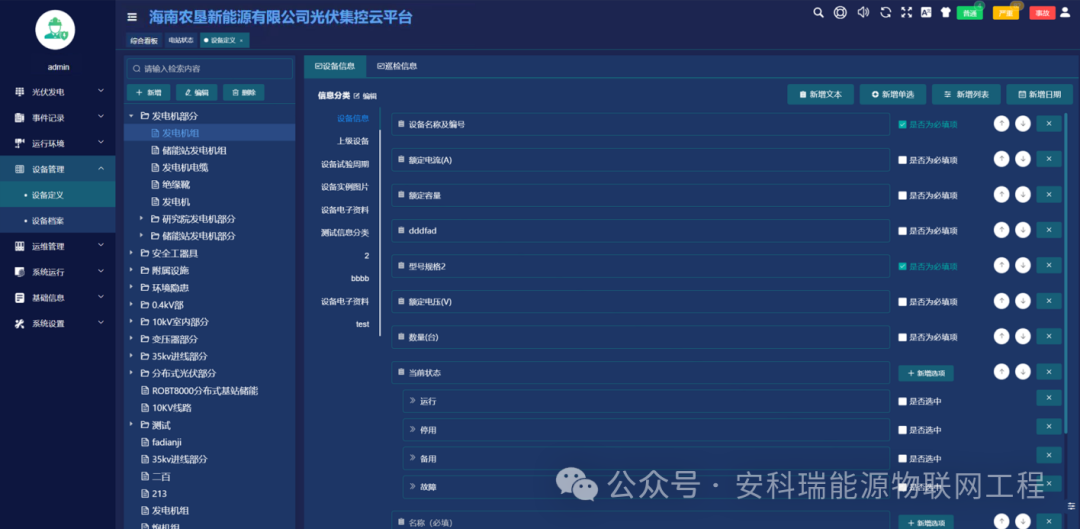Viewport: 1080px width, 529px height.
Task: Open the 综合看板 page tab
Action: (x=144, y=41)
